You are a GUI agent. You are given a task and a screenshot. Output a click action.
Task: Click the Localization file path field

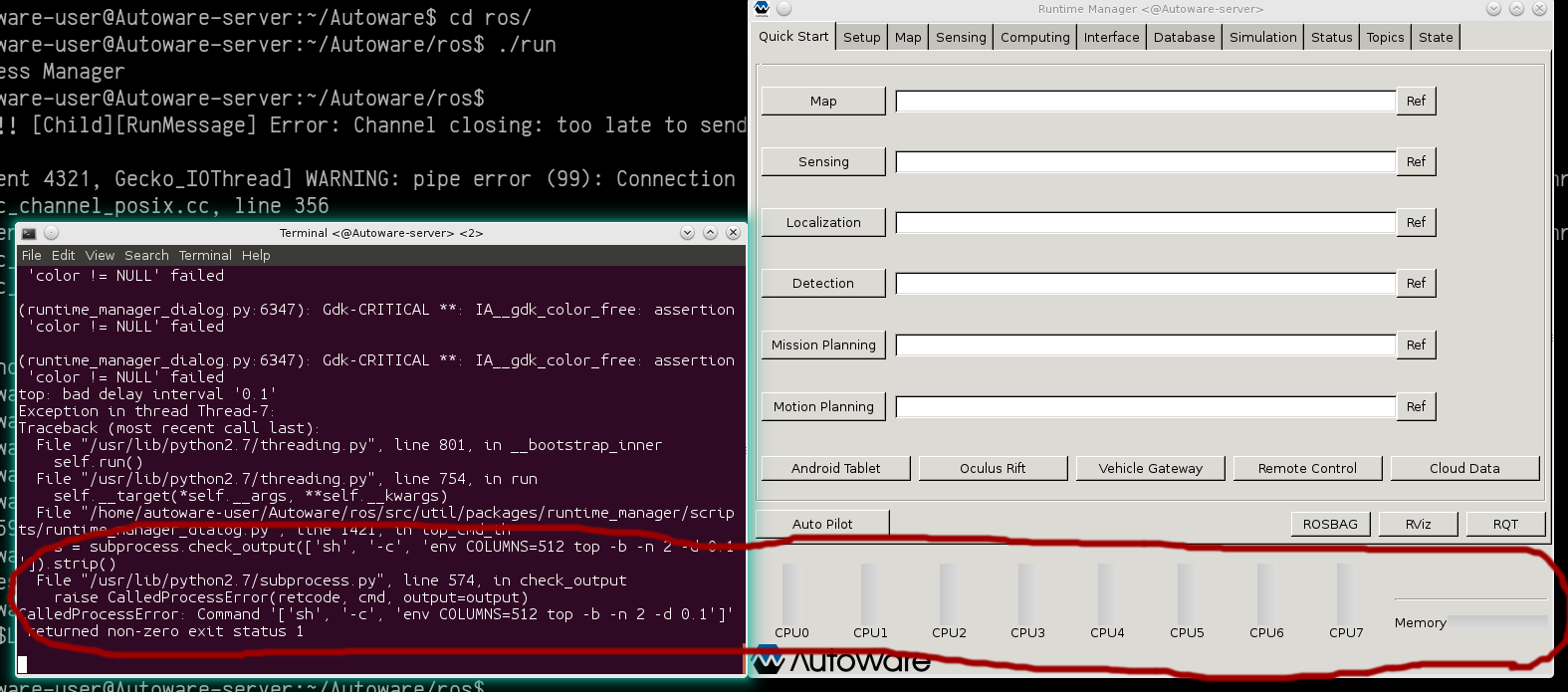(1145, 223)
